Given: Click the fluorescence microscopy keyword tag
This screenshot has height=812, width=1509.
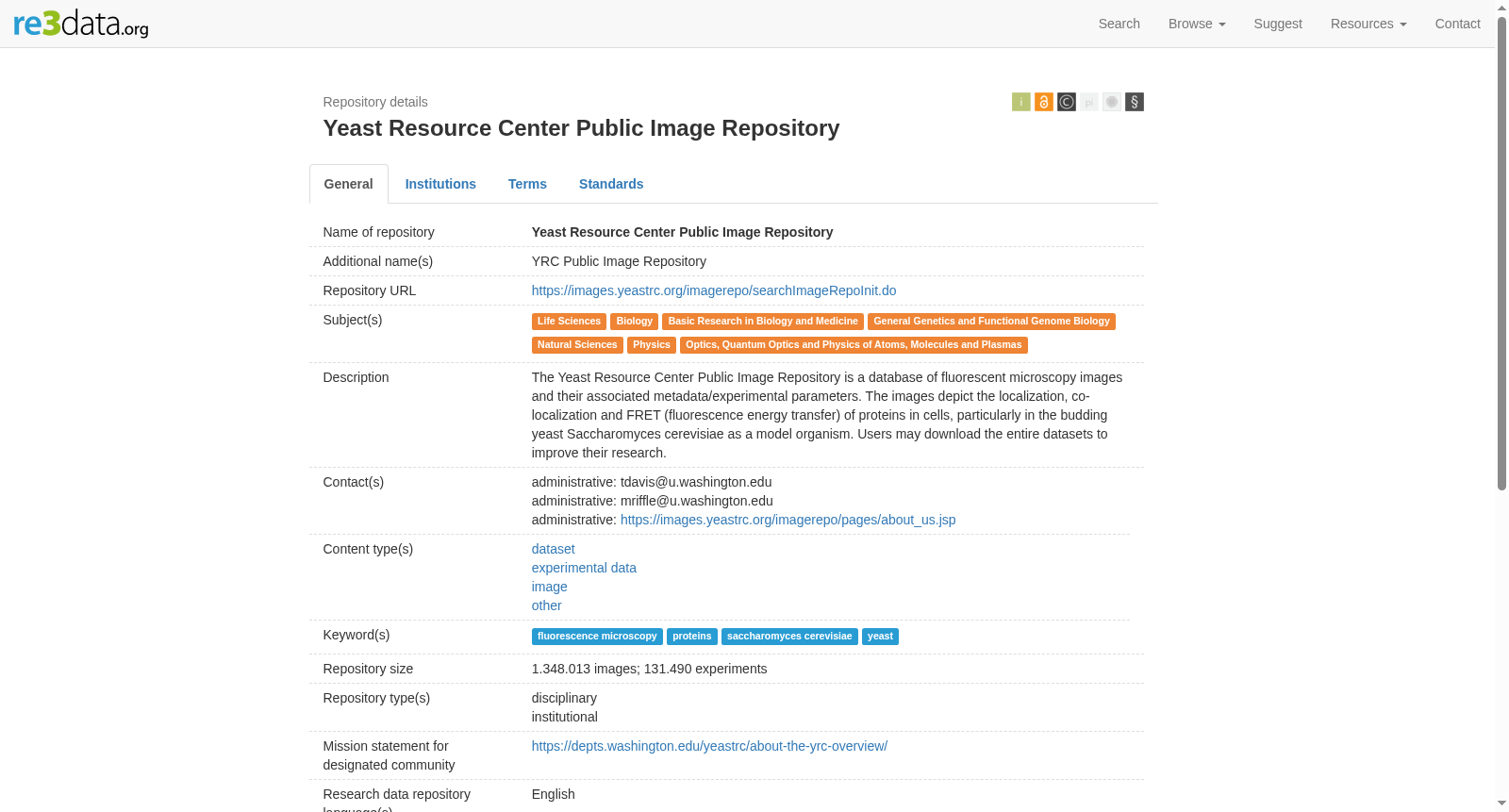Looking at the screenshot, I should click(x=597, y=637).
